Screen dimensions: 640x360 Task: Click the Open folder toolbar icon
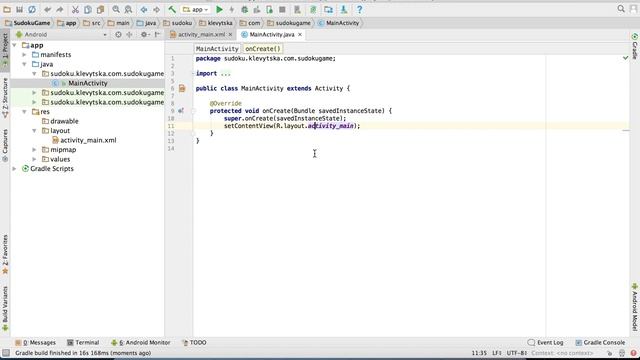(x=7, y=9)
